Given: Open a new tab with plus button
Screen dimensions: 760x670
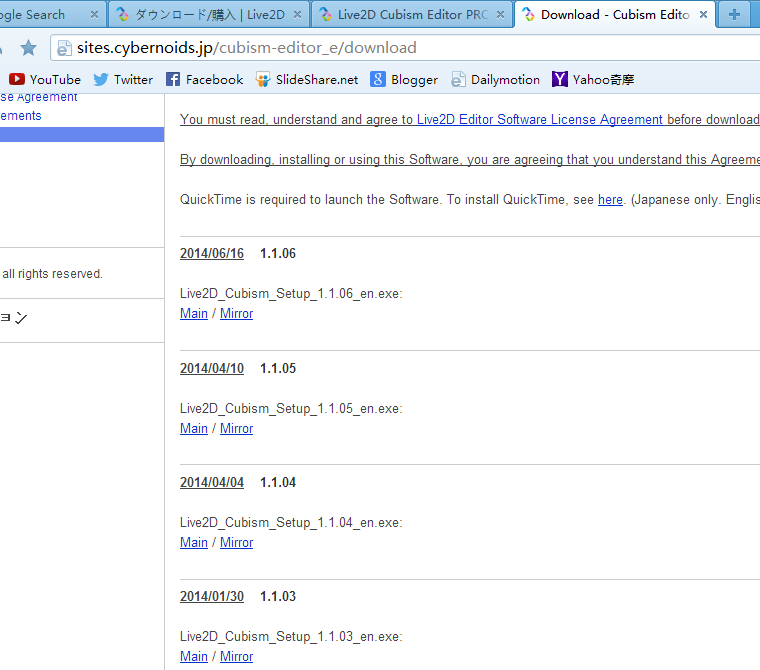Looking at the screenshot, I should pos(734,15).
